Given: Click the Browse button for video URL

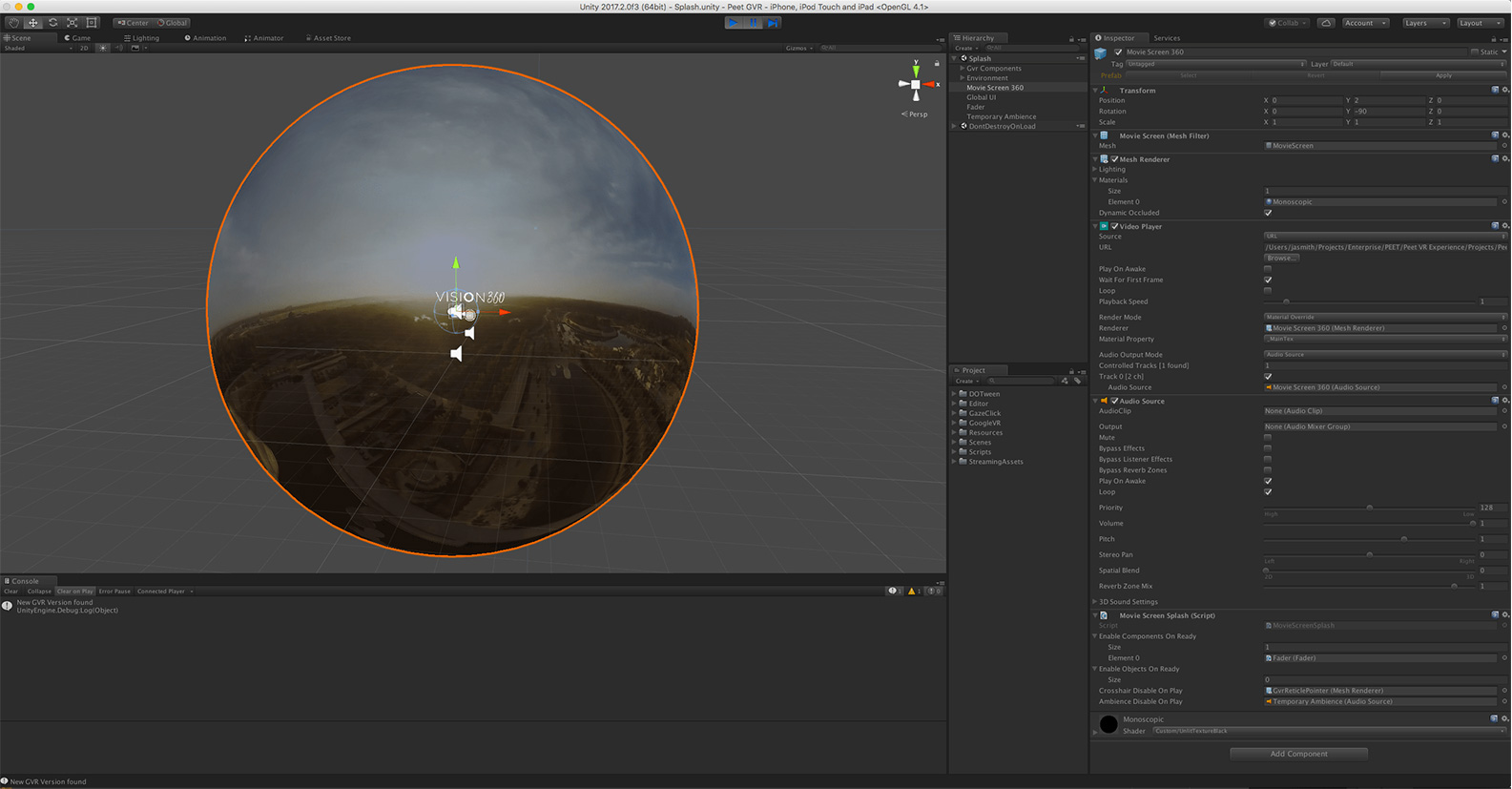Looking at the screenshot, I should (1280, 258).
